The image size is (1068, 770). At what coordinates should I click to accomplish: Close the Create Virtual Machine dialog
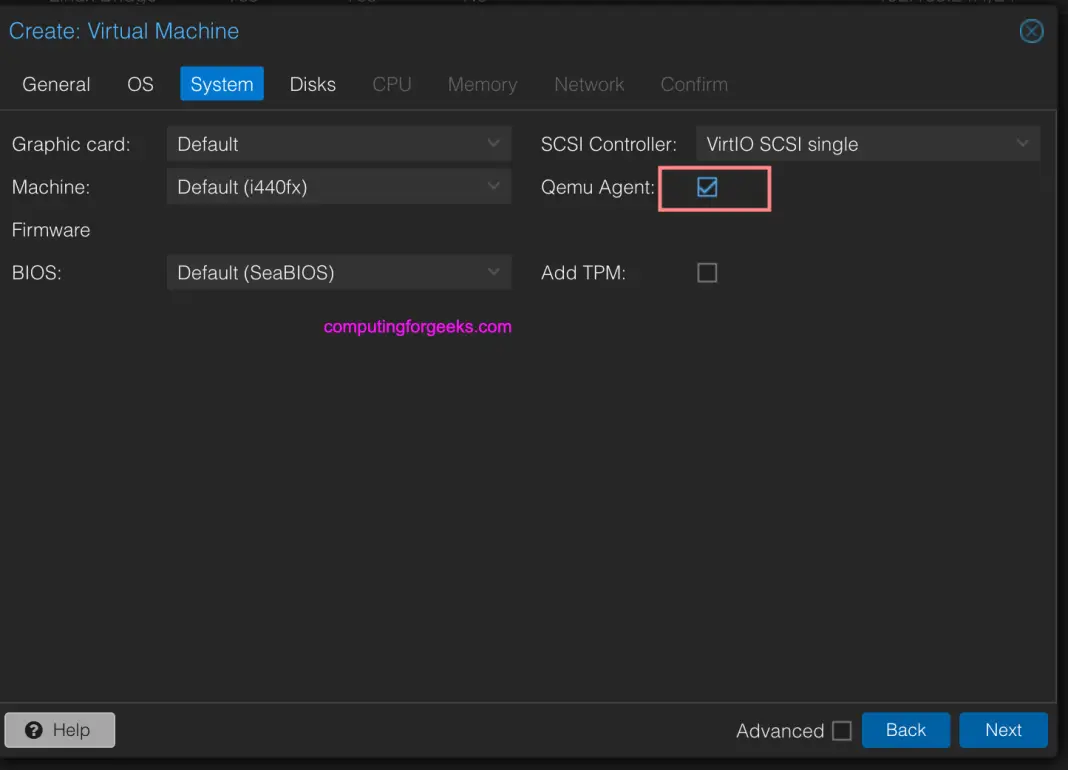click(x=1031, y=31)
